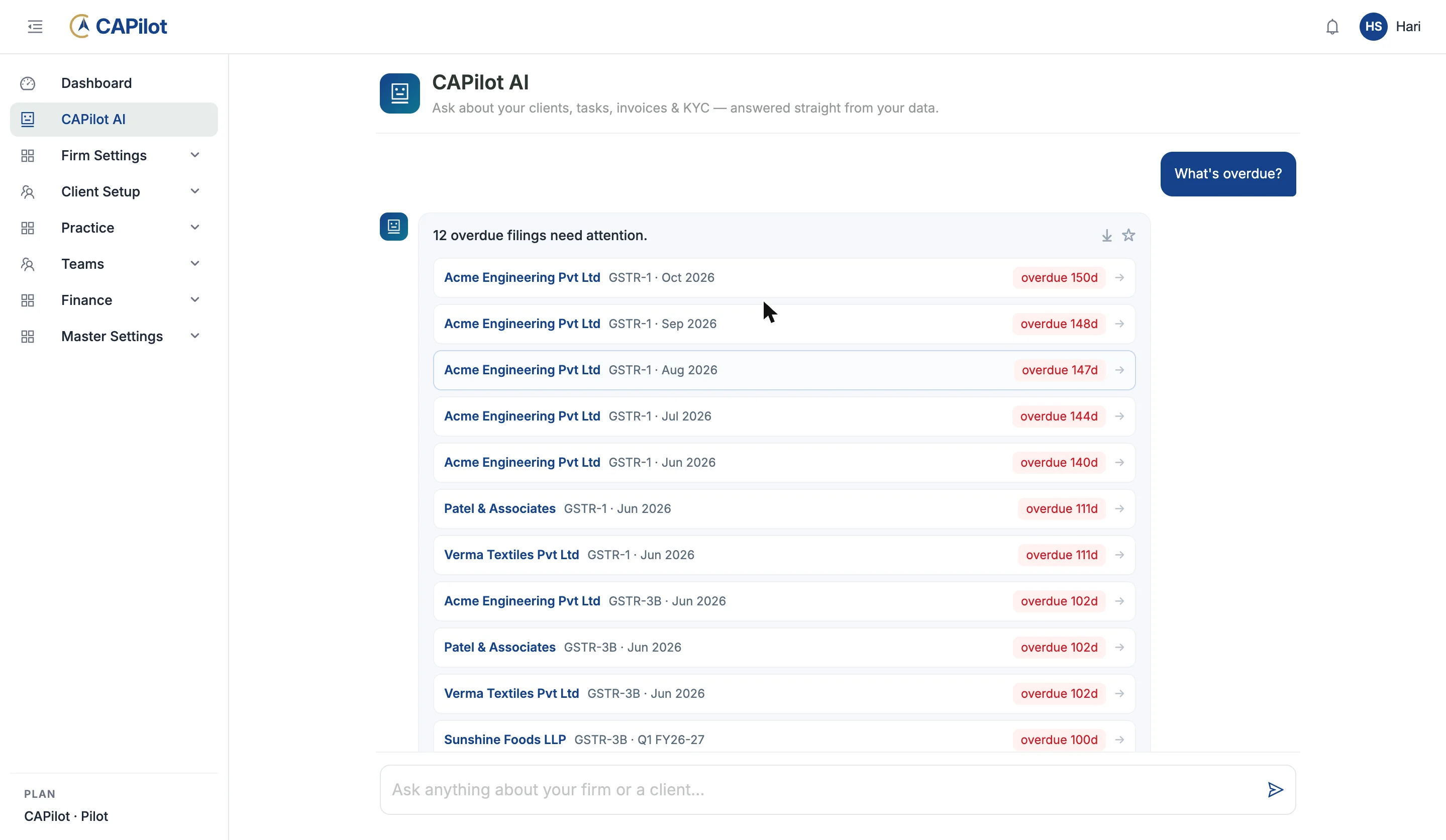
Task: Click the CAPilot AI header icon
Action: click(x=399, y=93)
